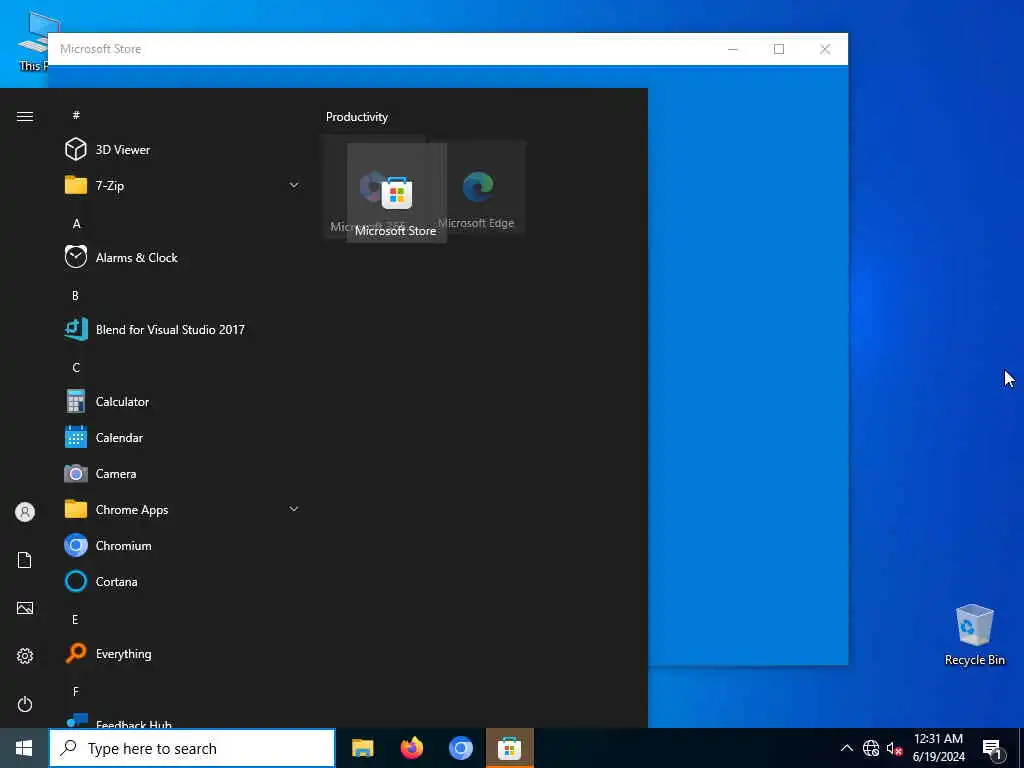1024x768 pixels.
Task: Open the user account icon
Action: tap(25, 512)
